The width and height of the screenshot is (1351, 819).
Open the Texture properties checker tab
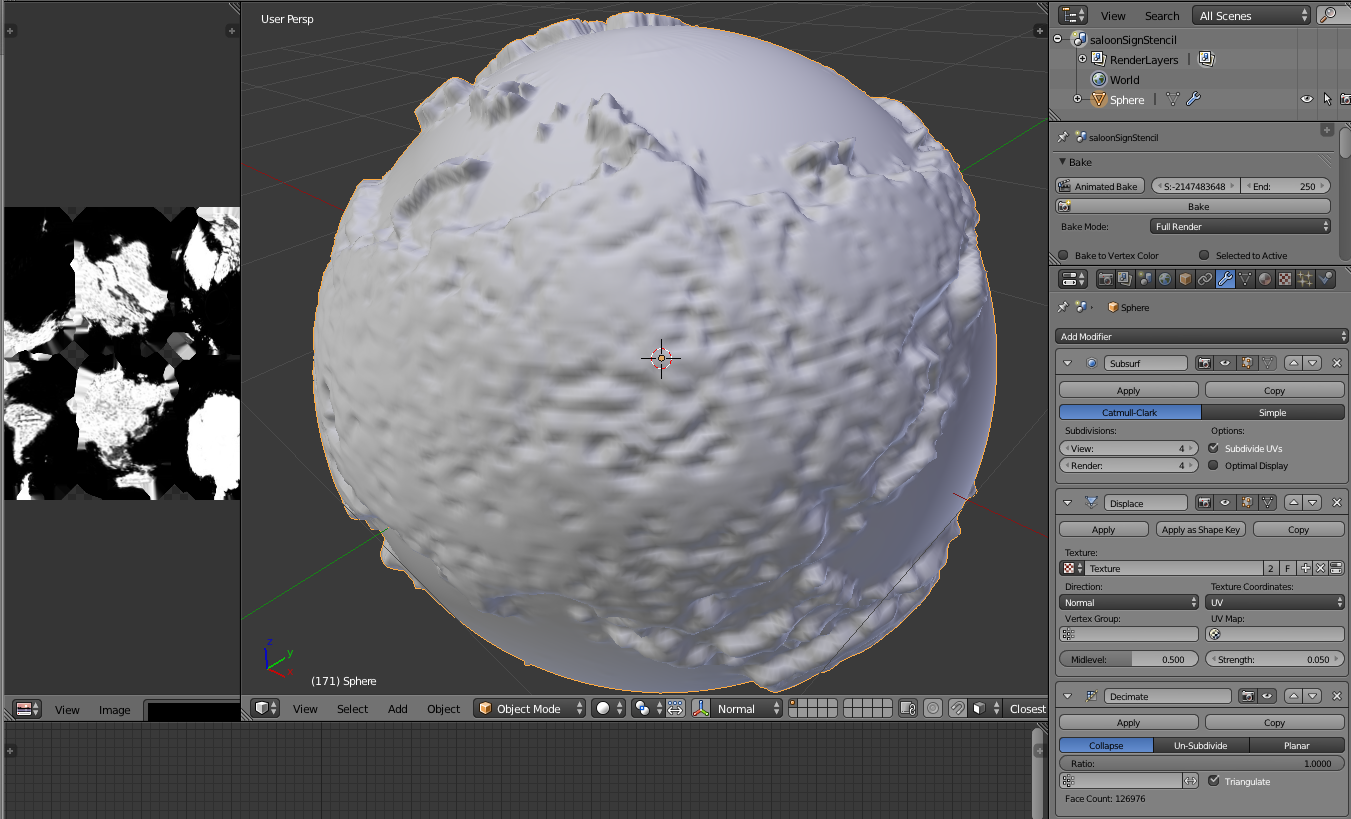(1285, 279)
